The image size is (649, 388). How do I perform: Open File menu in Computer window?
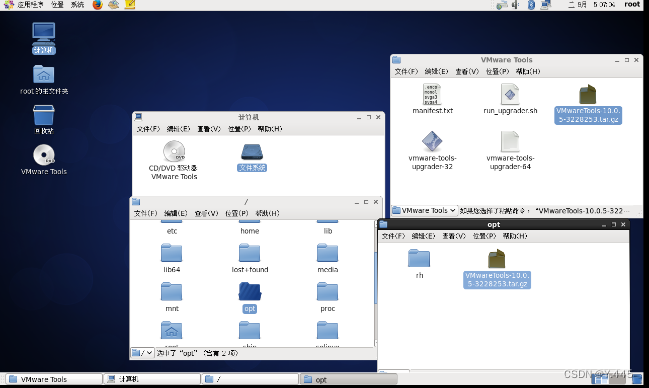click(148, 129)
